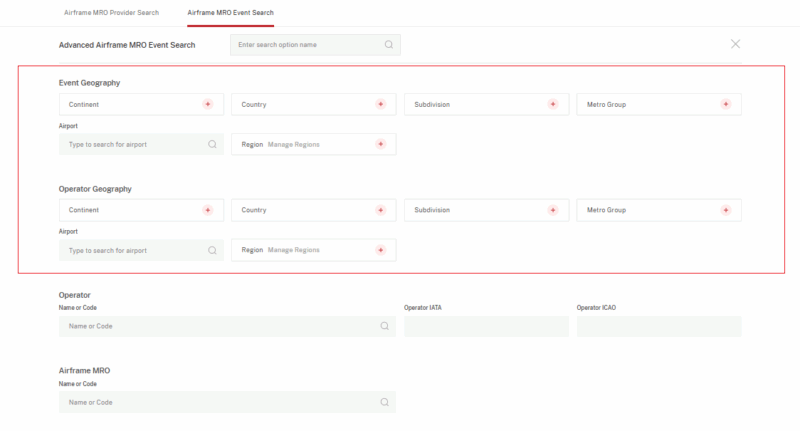The height and width of the screenshot is (431, 800).
Task: Click Manage Regions link under Operator Geography
Action: 294,250
